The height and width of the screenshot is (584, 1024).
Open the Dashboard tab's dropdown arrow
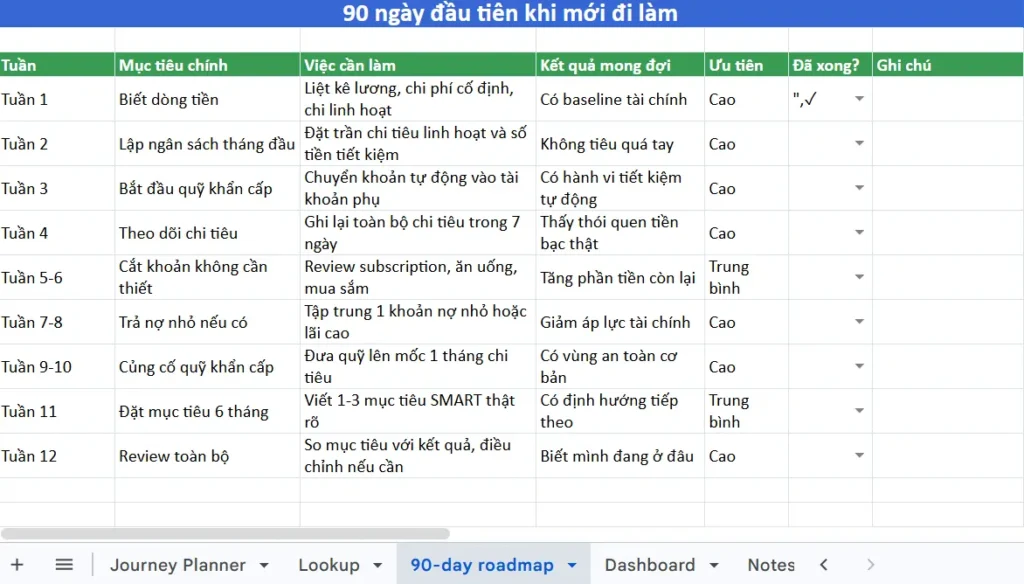714,565
